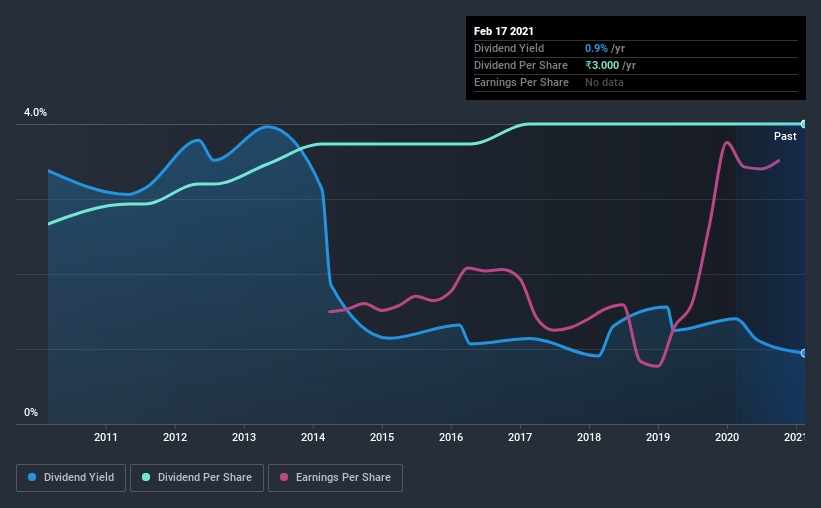Click the 'Earnings Per Share' row label in tooltip
Screen dimensions: 821x508
click(x=521, y=82)
